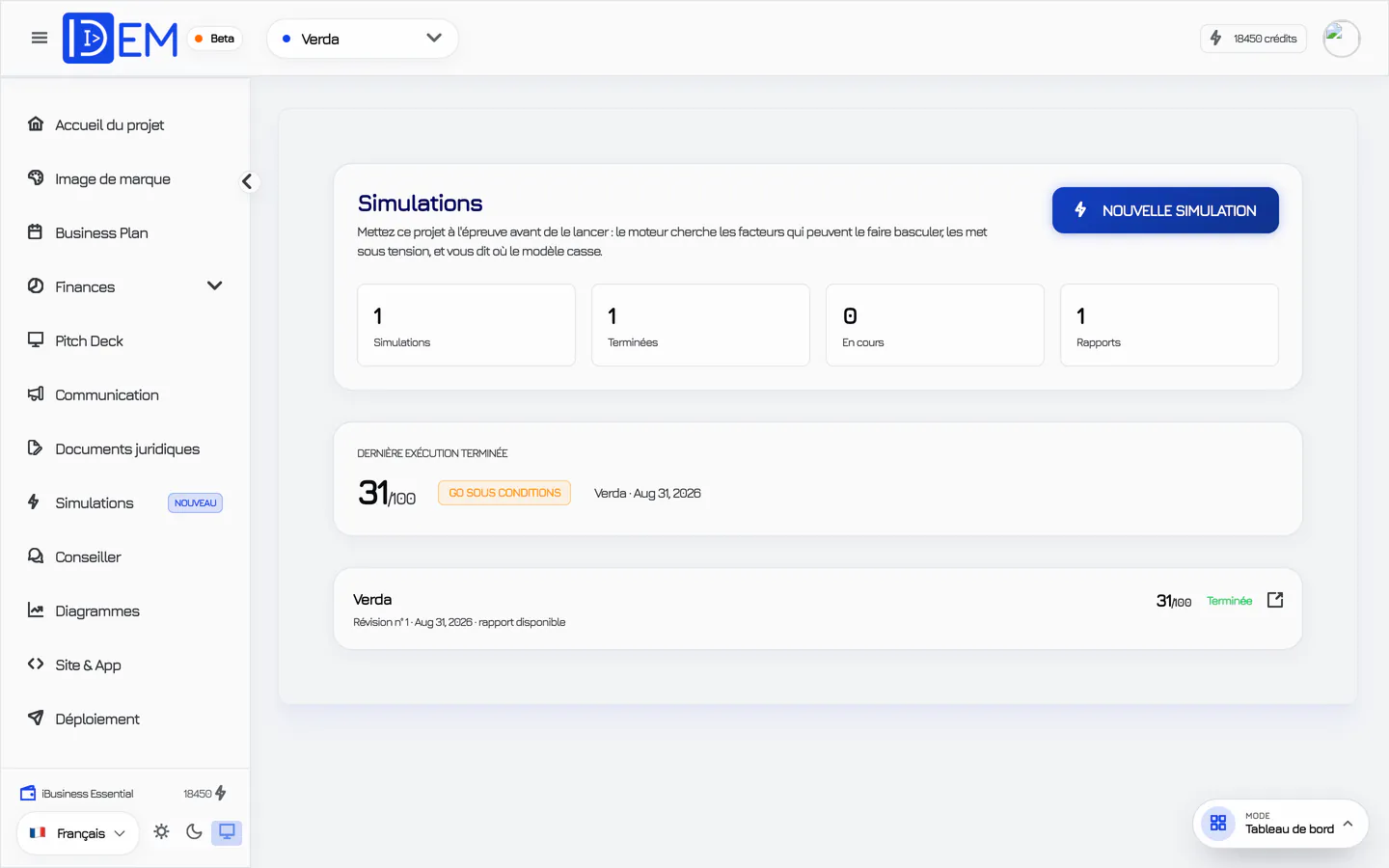The height and width of the screenshot is (868, 1389).
Task: Switch to dark theme moon icon
Action: tap(194, 831)
